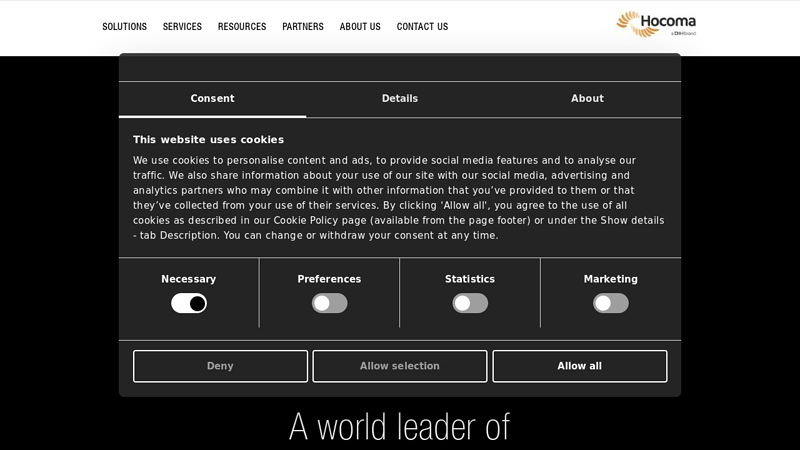
Task: Go to About Us in navigation
Action: (x=360, y=27)
